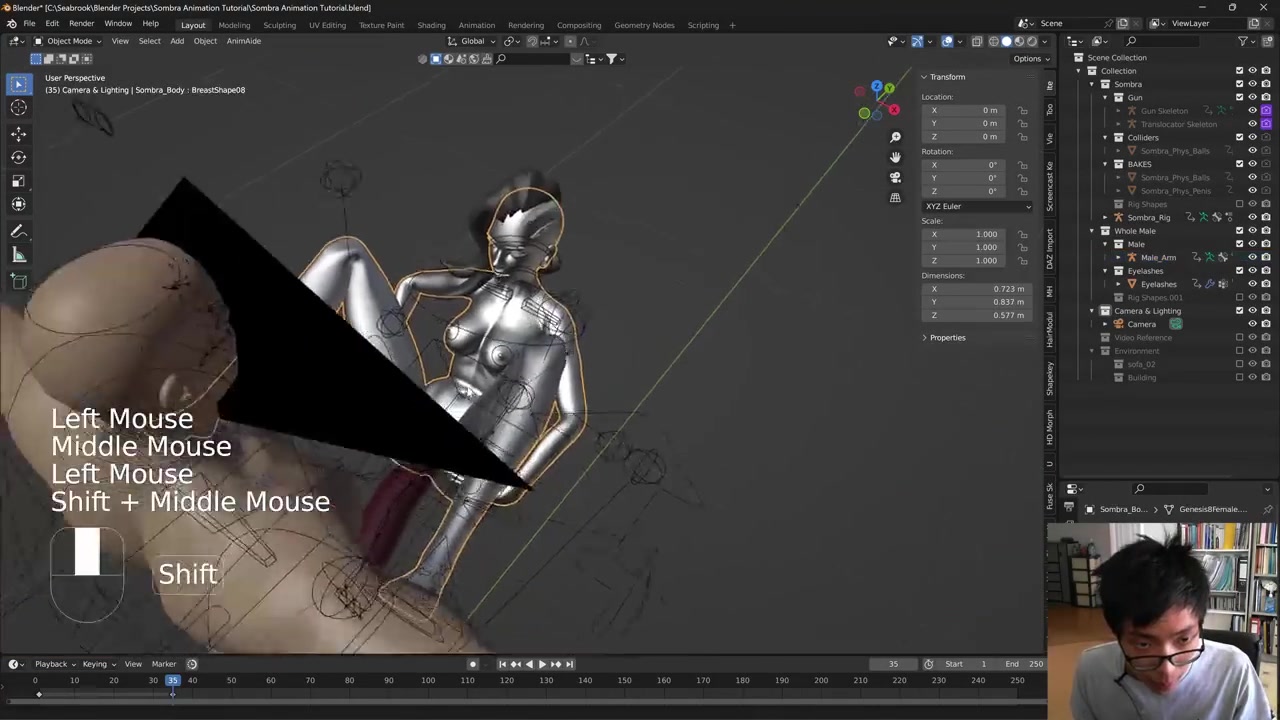Image resolution: width=1280 pixels, height=720 pixels.
Task: Expand the Properties panel in sidebar
Action: (947, 338)
